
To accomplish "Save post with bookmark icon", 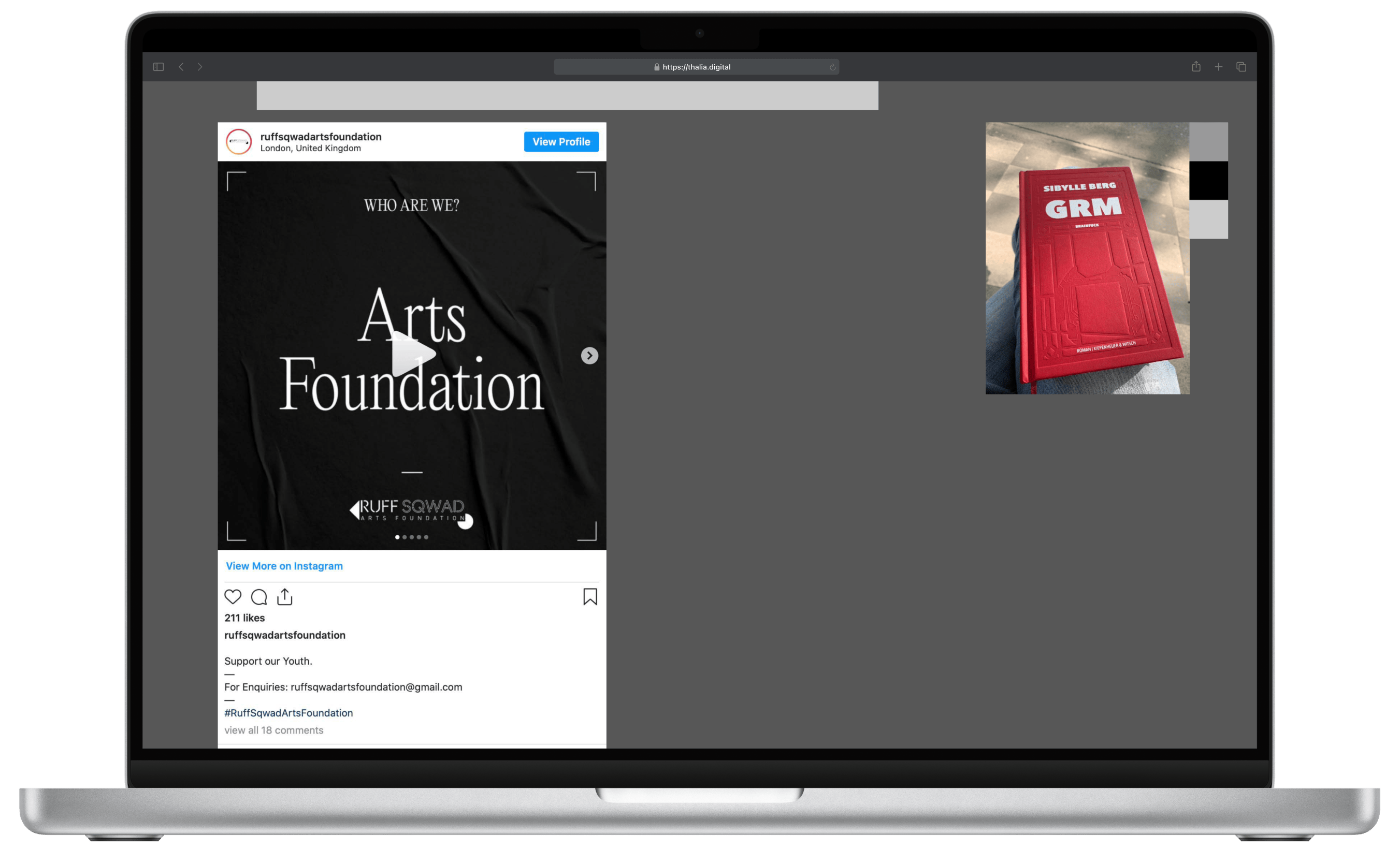I will (590, 597).
